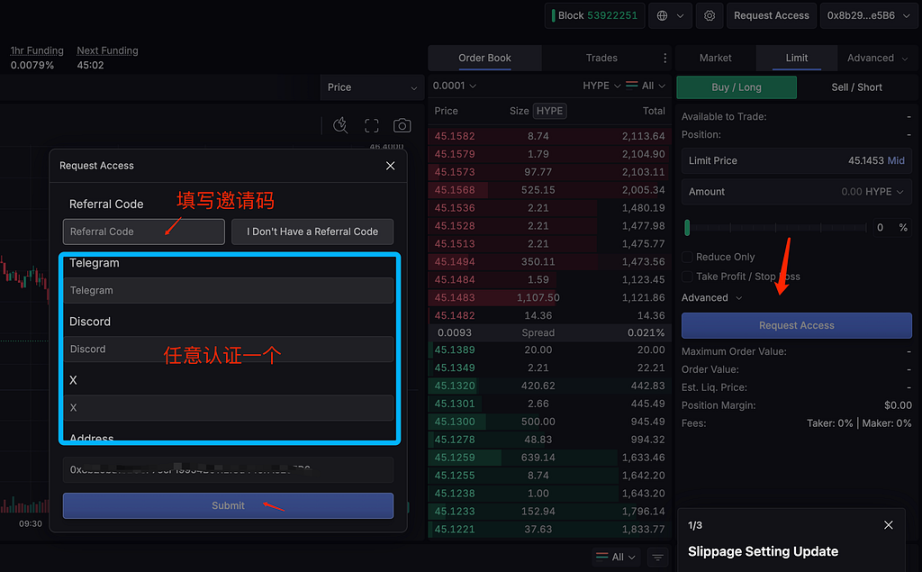922x572 pixels.
Task: Close the Request Access dialog
Action: tap(390, 166)
